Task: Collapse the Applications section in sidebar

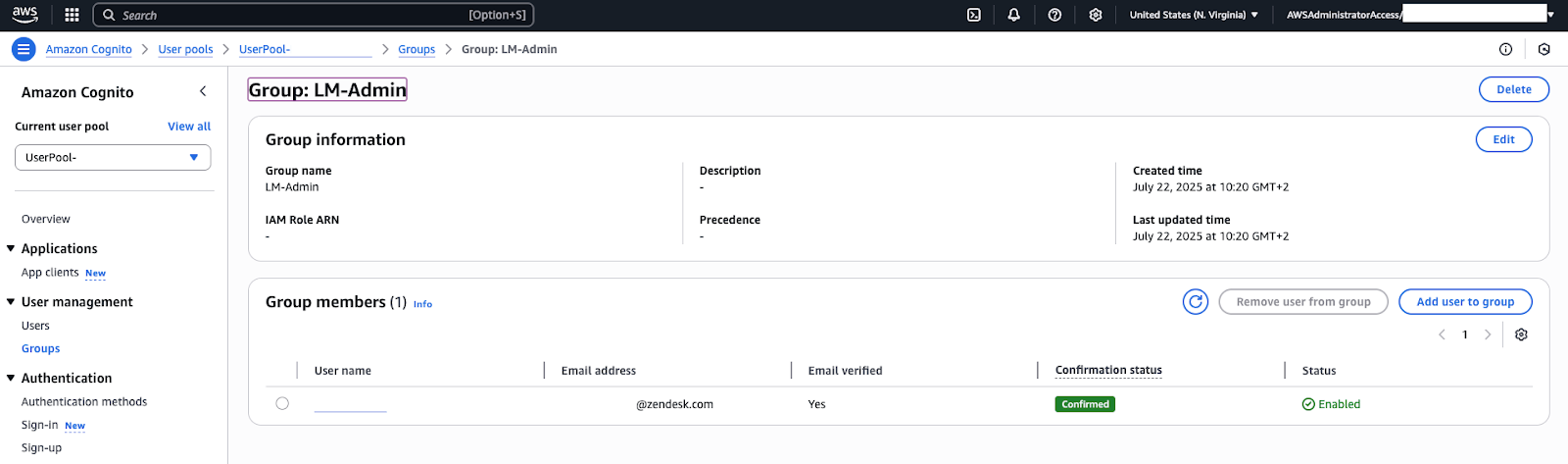Action: click(x=11, y=249)
